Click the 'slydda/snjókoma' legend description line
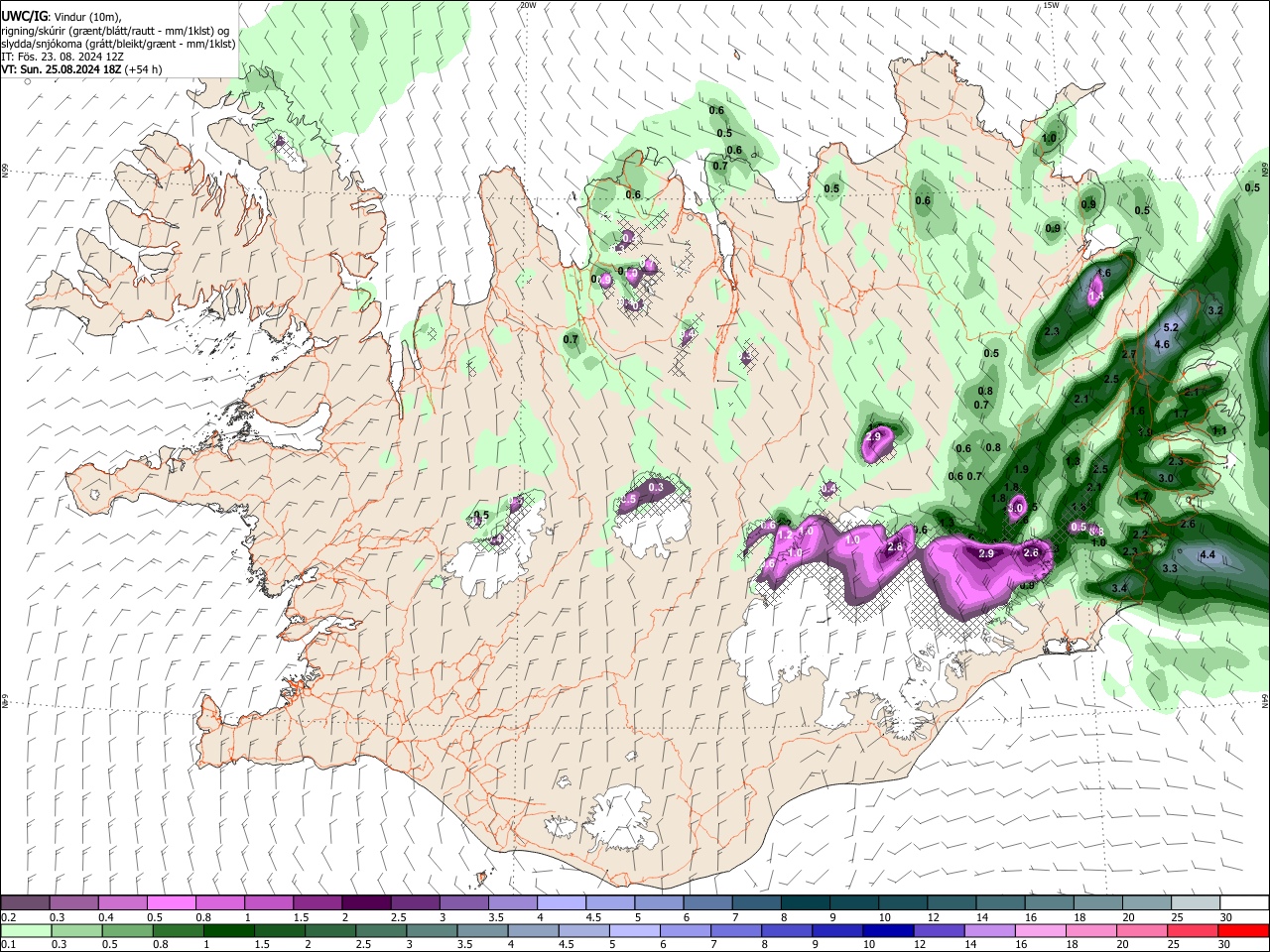Image resolution: width=1270 pixels, height=952 pixels. 119,44
